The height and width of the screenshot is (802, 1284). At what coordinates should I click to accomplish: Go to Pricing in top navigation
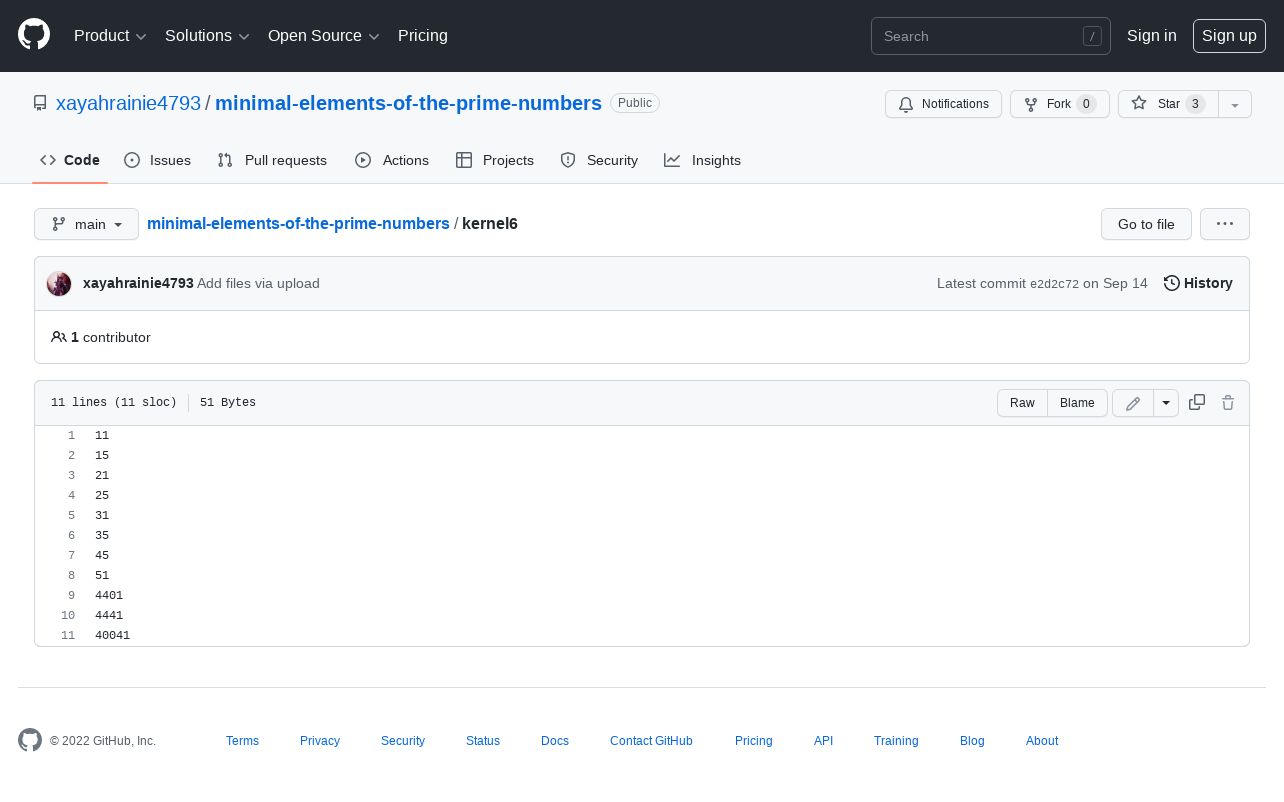pos(423,36)
